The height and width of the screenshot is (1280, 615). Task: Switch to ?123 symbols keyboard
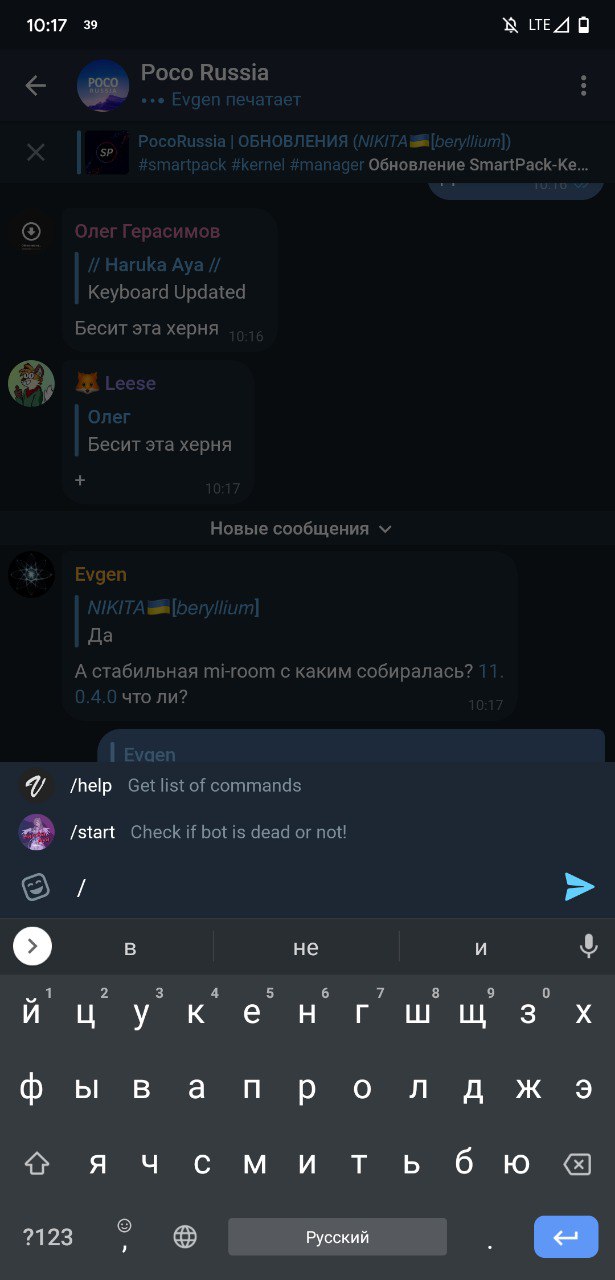point(48,1237)
